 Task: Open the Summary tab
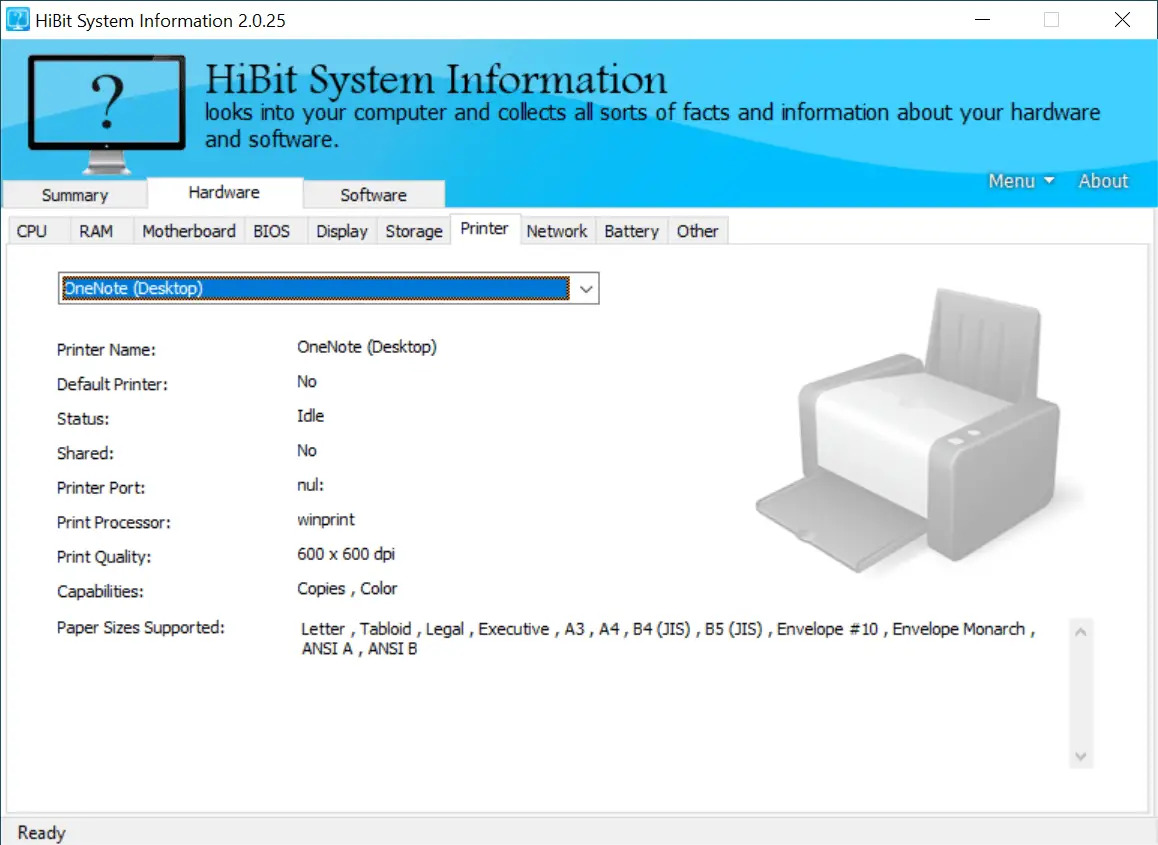75,195
